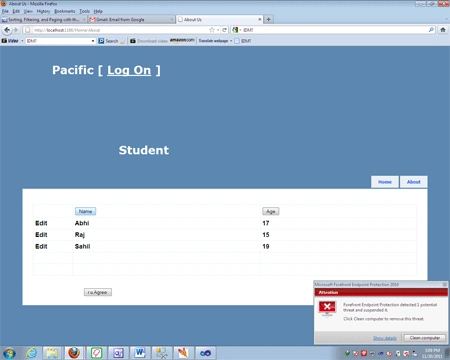450x360 pixels.
Task: Click the Log On link
Action: click(129, 70)
